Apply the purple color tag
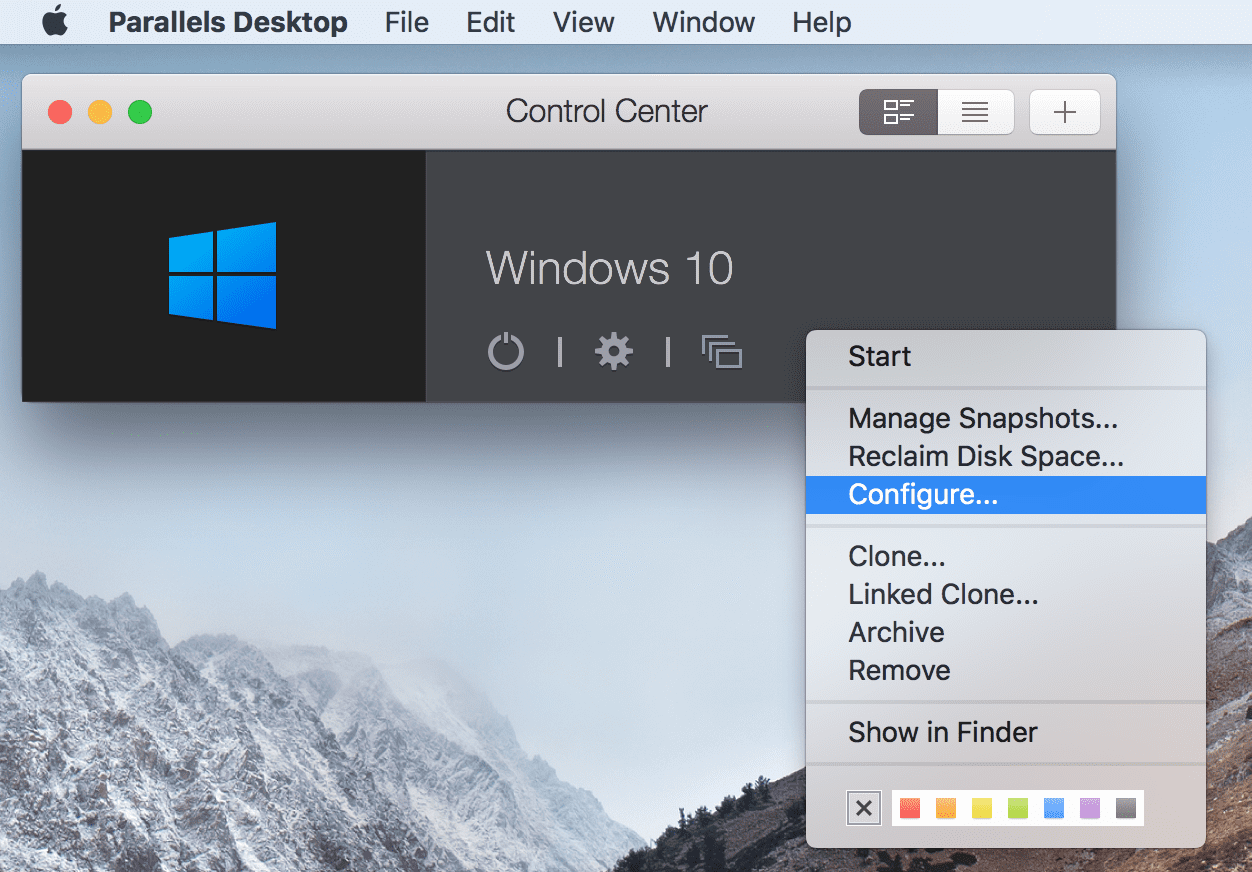This screenshot has width=1252, height=872. pos(1090,808)
